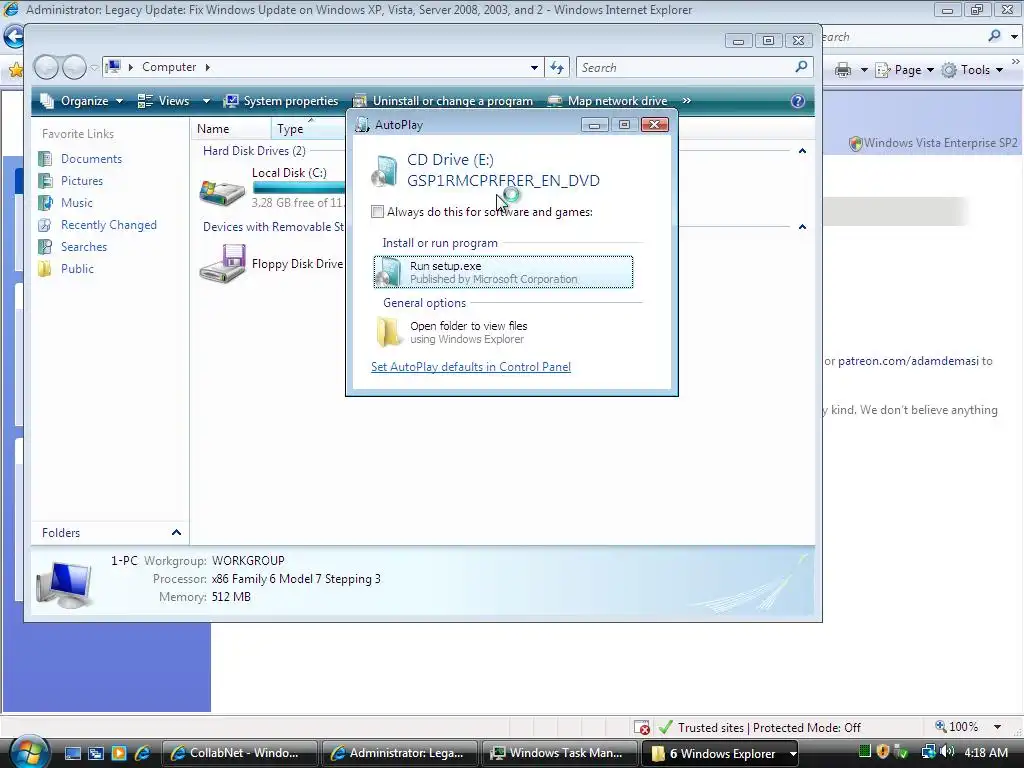Launch Internet Explorer from quick launch
The height and width of the screenshot is (768, 1024).
click(x=142, y=753)
